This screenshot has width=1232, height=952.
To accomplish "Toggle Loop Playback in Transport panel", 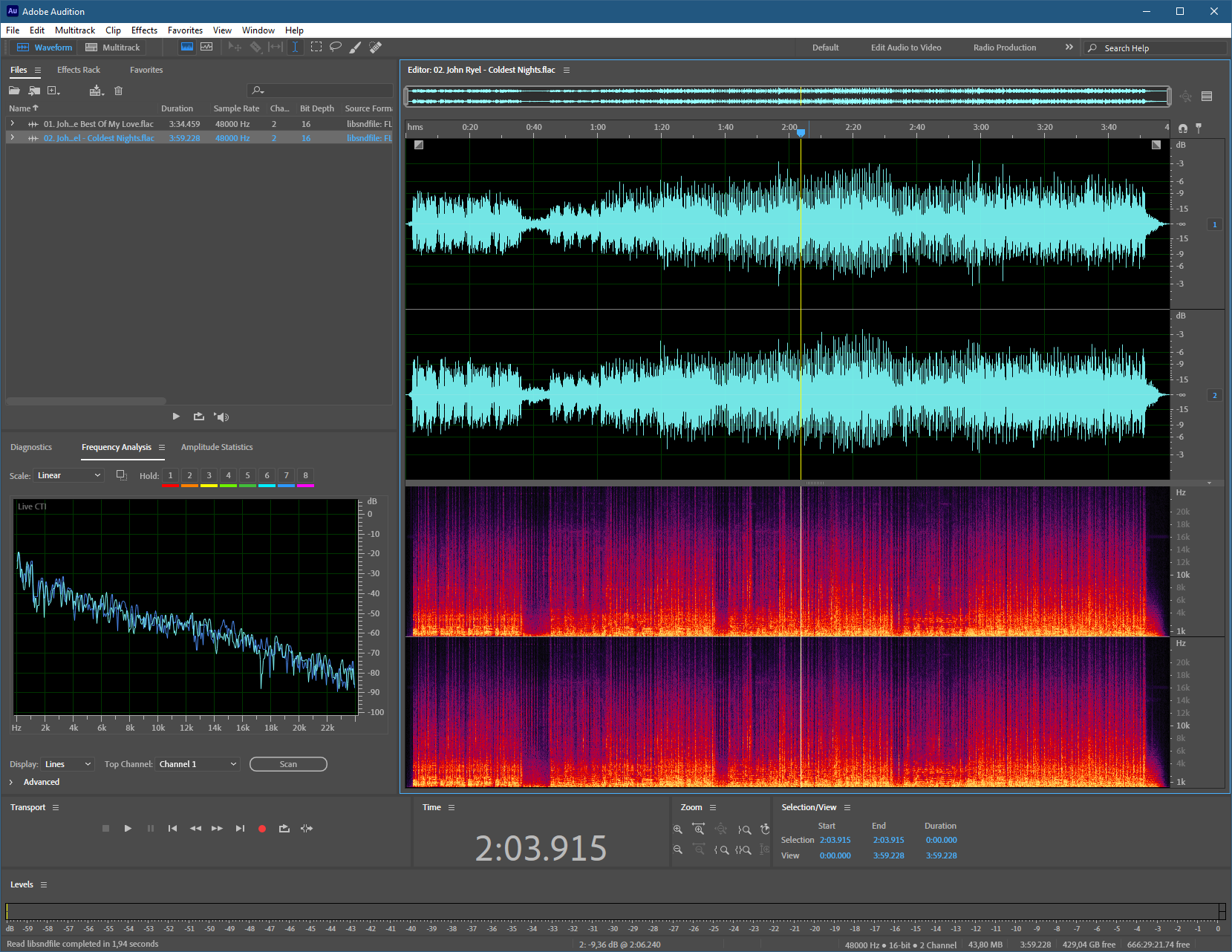I will 284,828.
